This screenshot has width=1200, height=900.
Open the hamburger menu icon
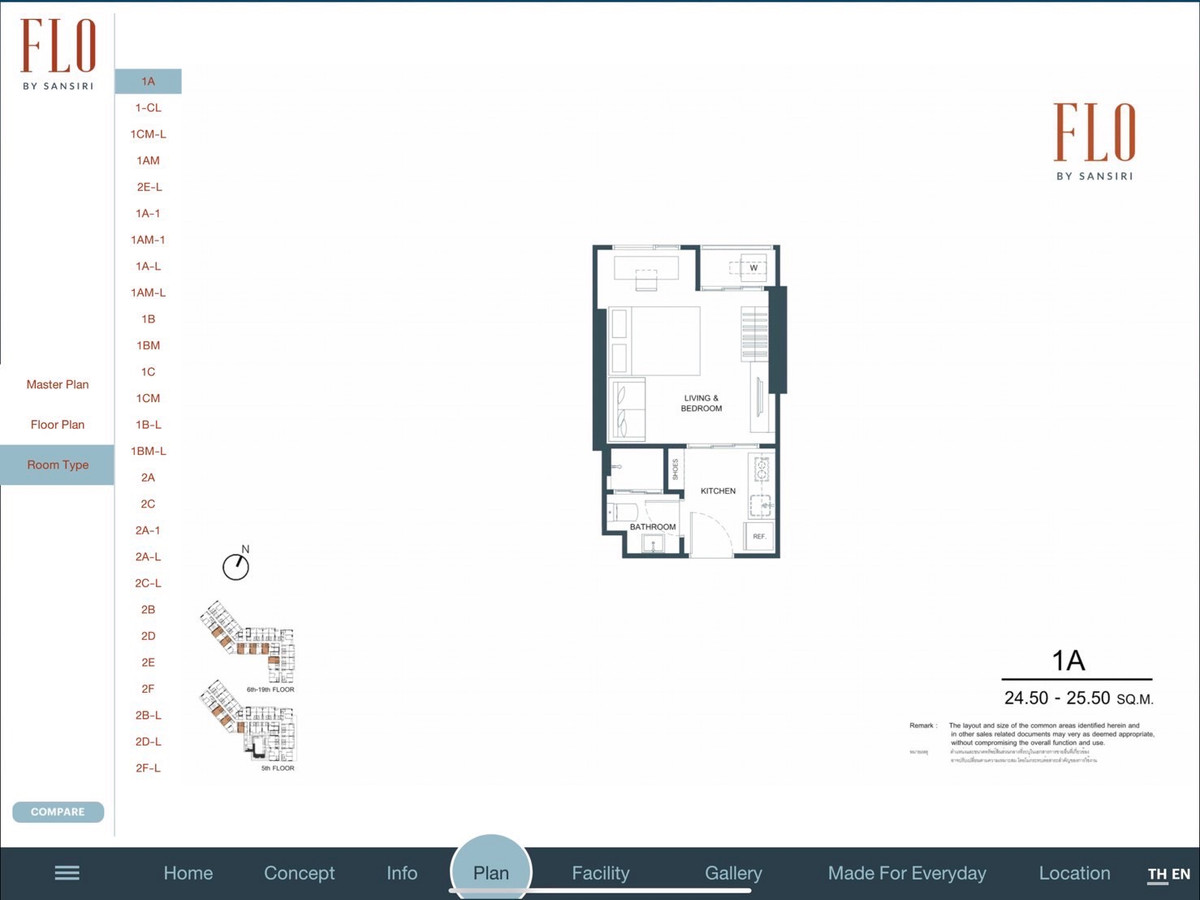67,873
